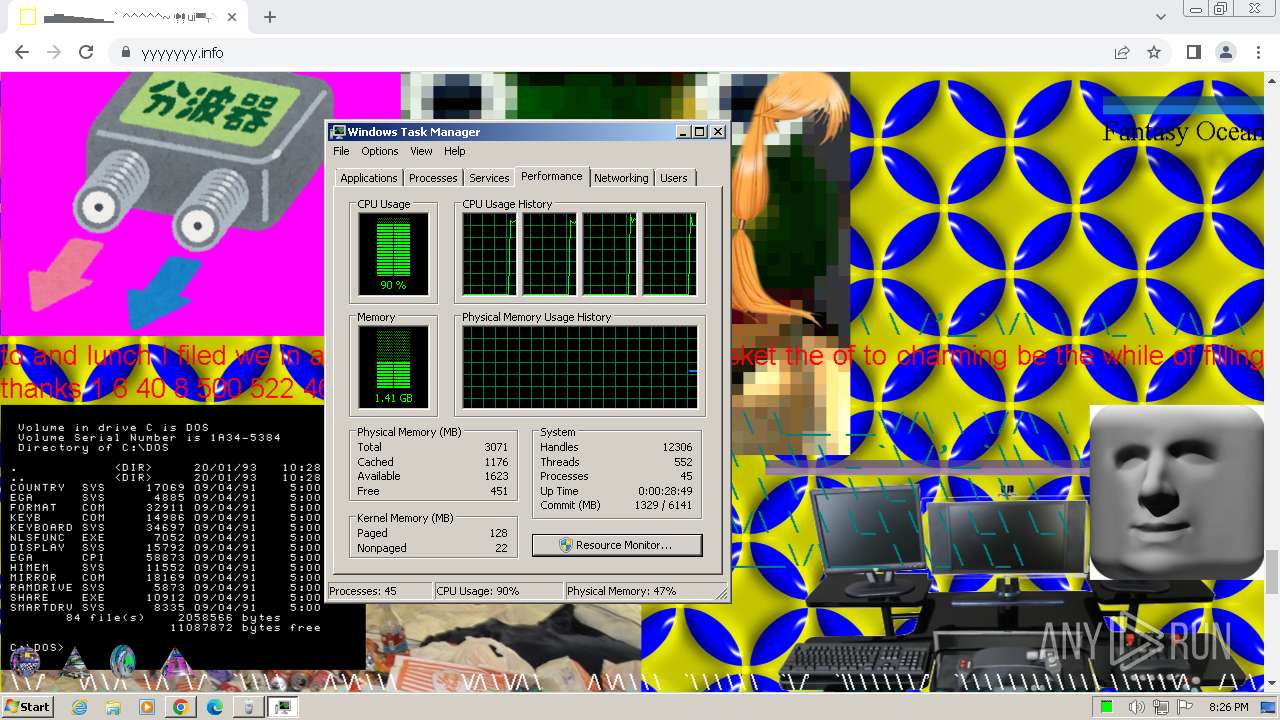This screenshot has width=1280, height=720.
Task: Switch to the Services tab
Action: click(x=489, y=178)
